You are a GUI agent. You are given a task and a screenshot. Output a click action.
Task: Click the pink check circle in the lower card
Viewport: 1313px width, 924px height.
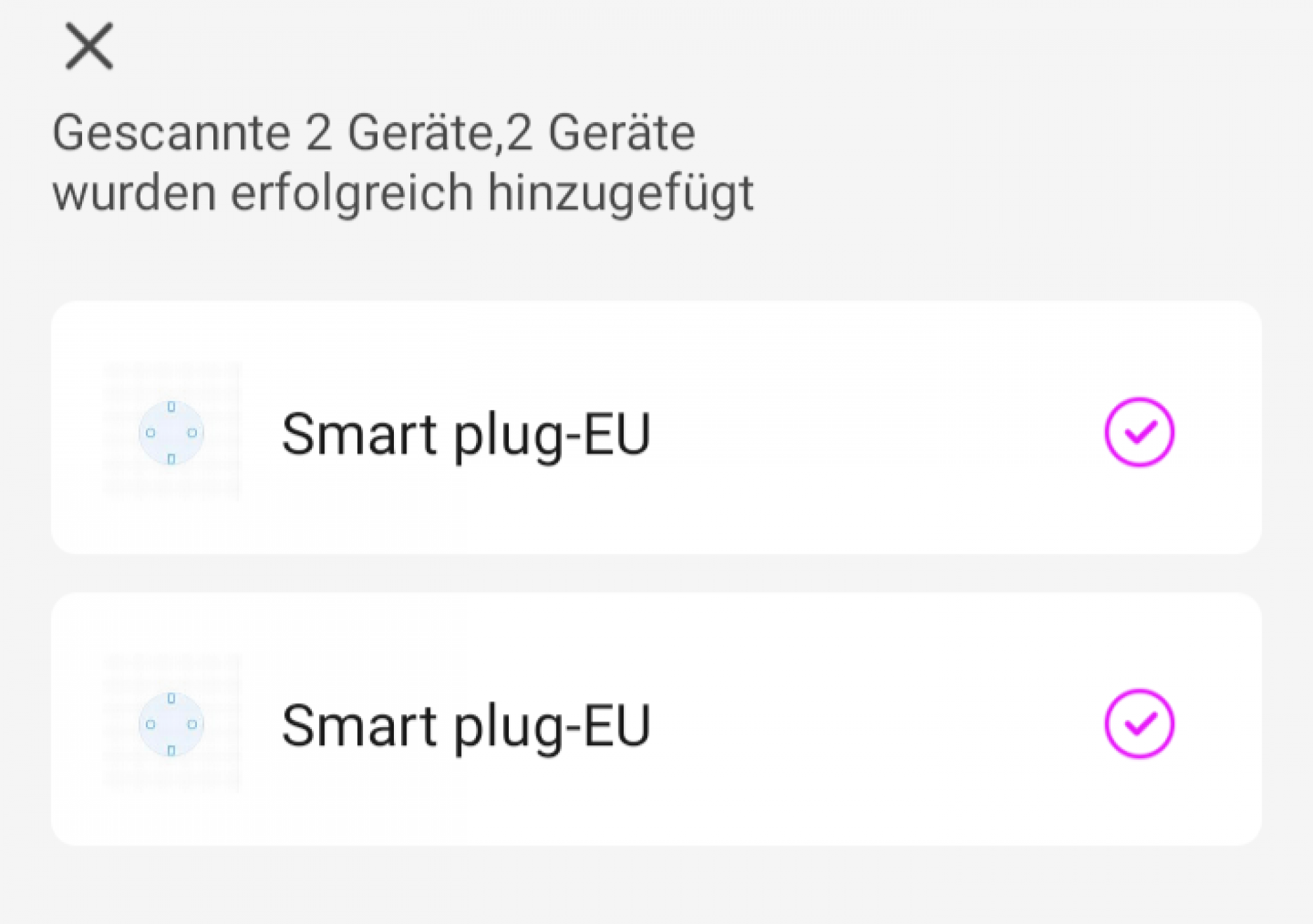click(x=1139, y=723)
